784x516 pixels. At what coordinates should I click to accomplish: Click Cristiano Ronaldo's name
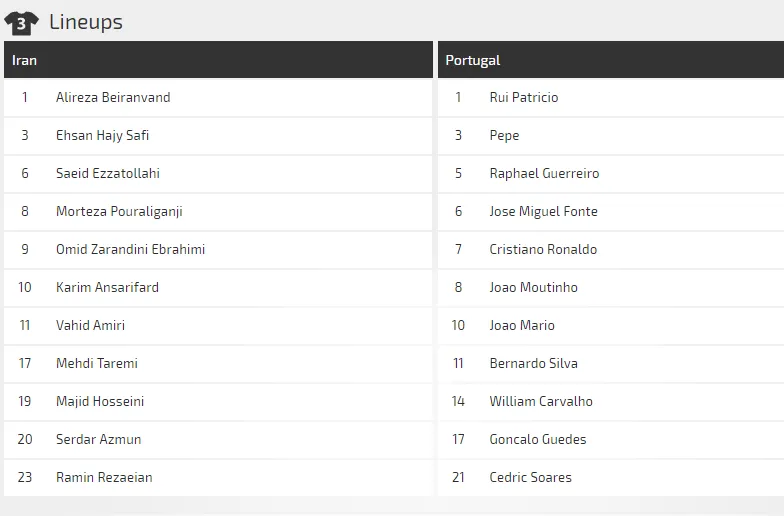543,249
